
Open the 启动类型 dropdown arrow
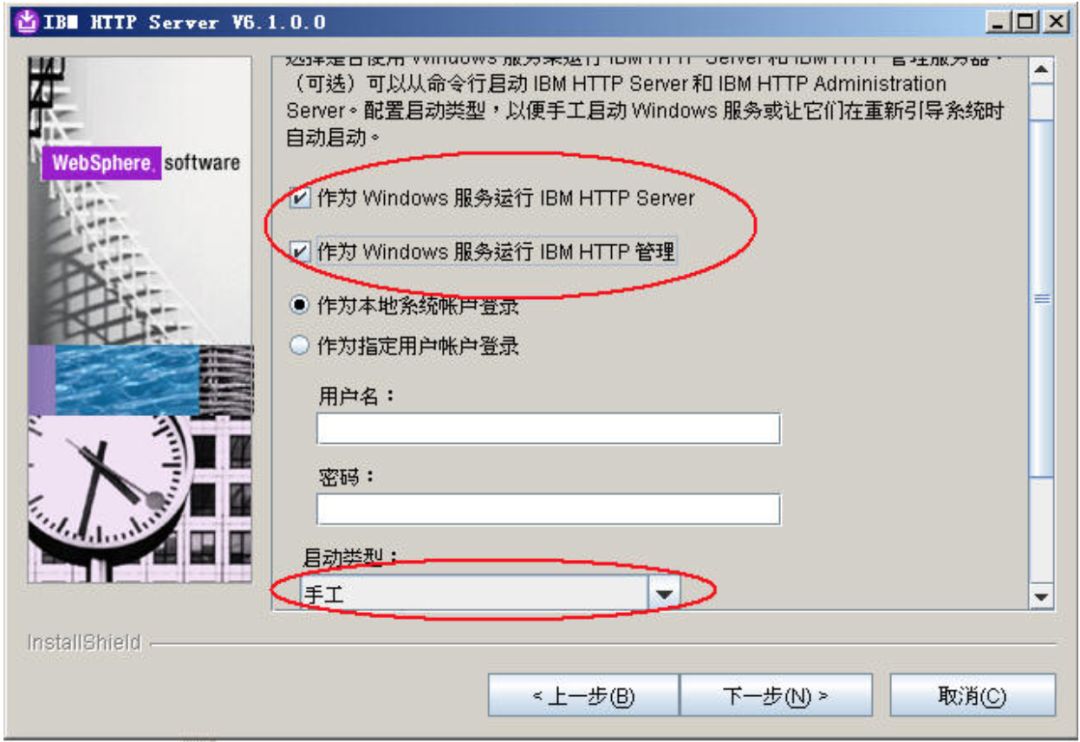coord(664,594)
